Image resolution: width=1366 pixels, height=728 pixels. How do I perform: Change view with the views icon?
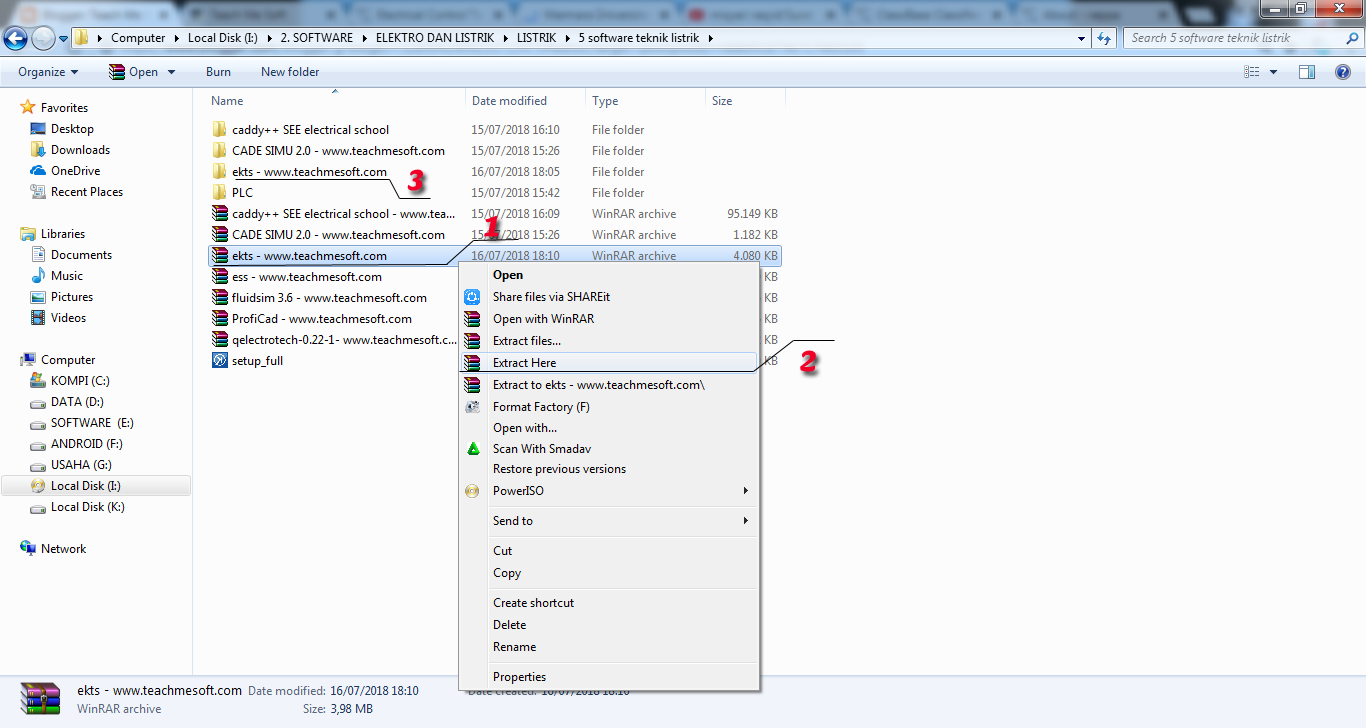[1252, 72]
